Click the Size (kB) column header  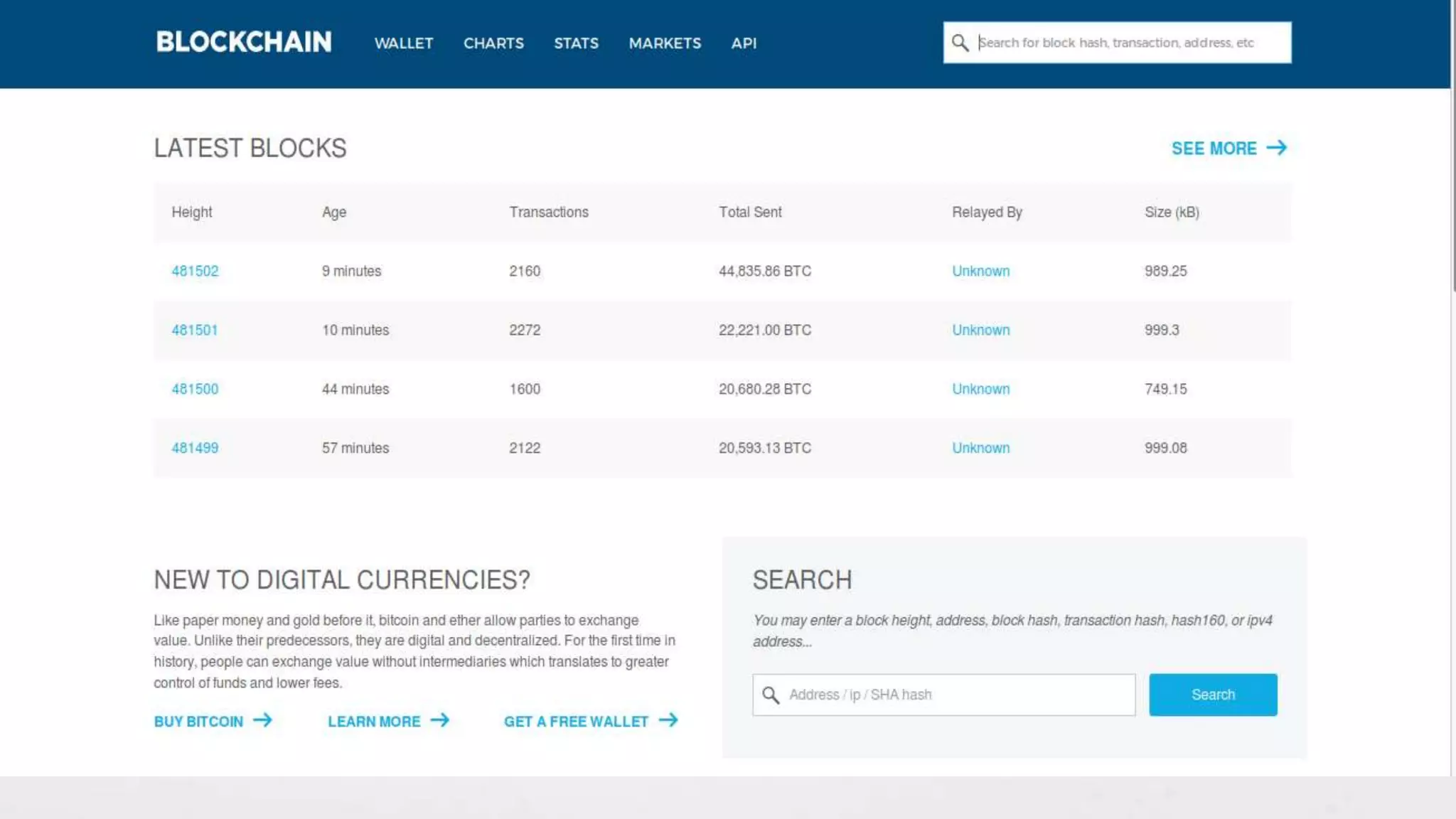(x=1172, y=212)
